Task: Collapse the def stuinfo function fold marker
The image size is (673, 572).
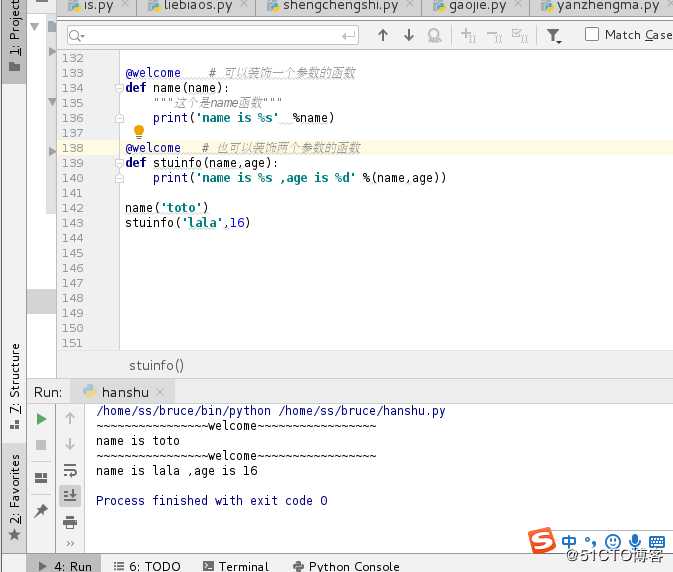Action: pyautogui.click(x=119, y=163)
